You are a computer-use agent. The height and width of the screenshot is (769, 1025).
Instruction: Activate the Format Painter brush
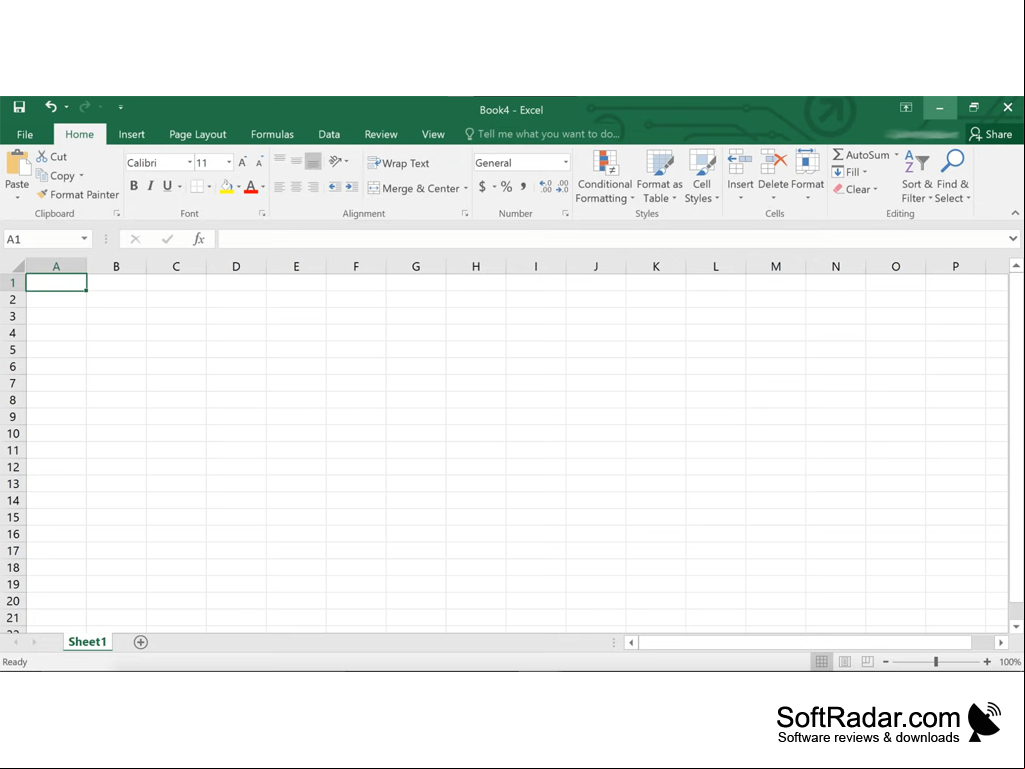pyautogui.click(x=42, y=194)
